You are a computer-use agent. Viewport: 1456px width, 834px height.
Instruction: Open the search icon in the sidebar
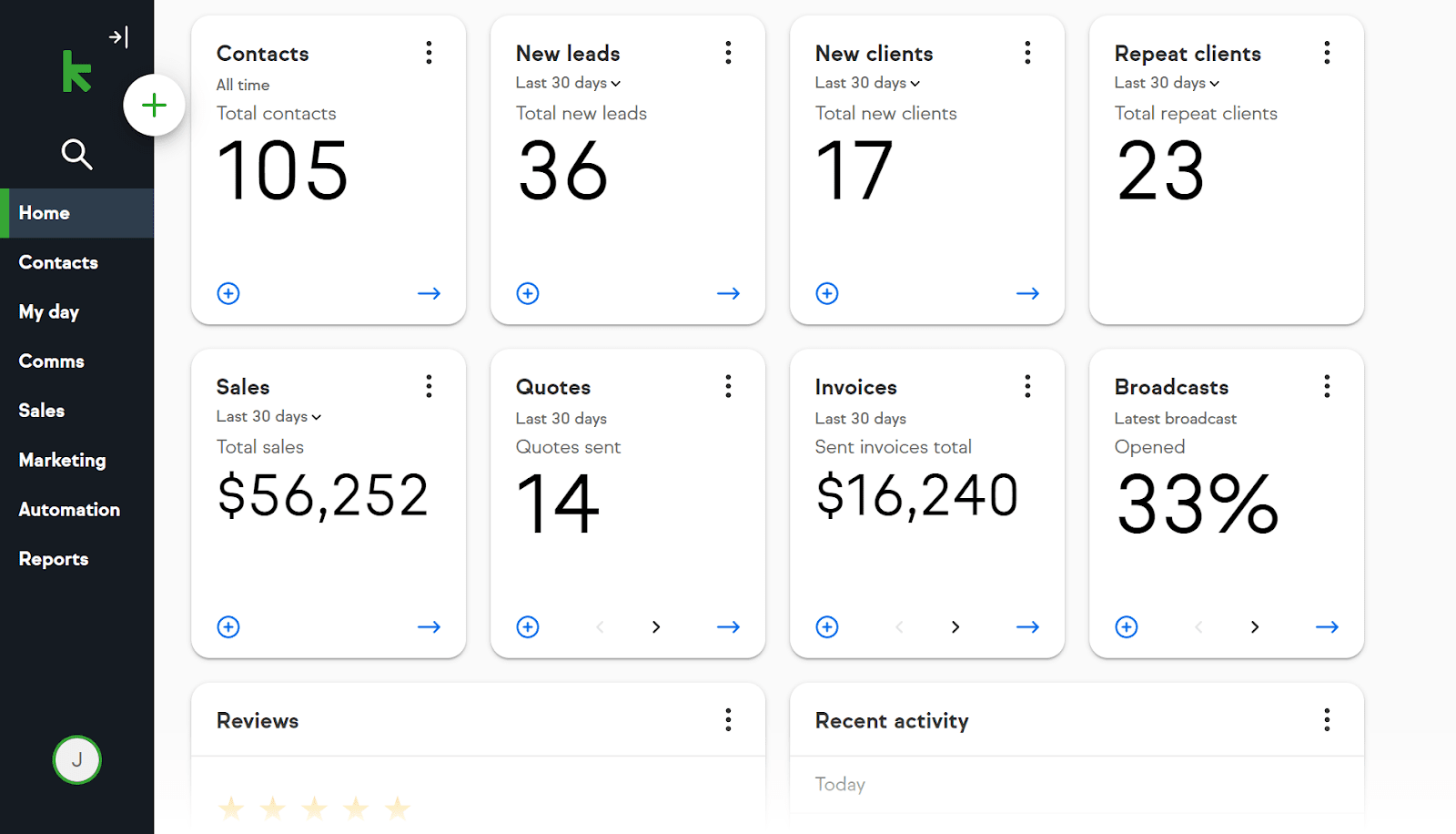(x=77, y=155)
